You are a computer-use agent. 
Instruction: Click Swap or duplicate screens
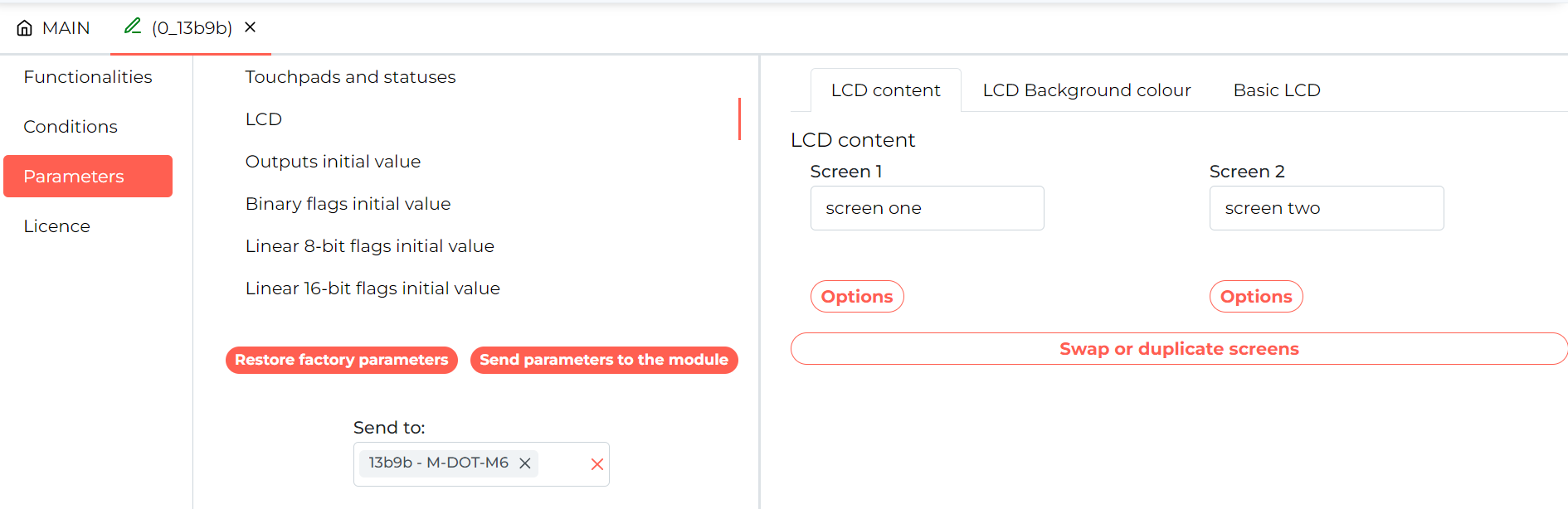tap(1179, 349)
